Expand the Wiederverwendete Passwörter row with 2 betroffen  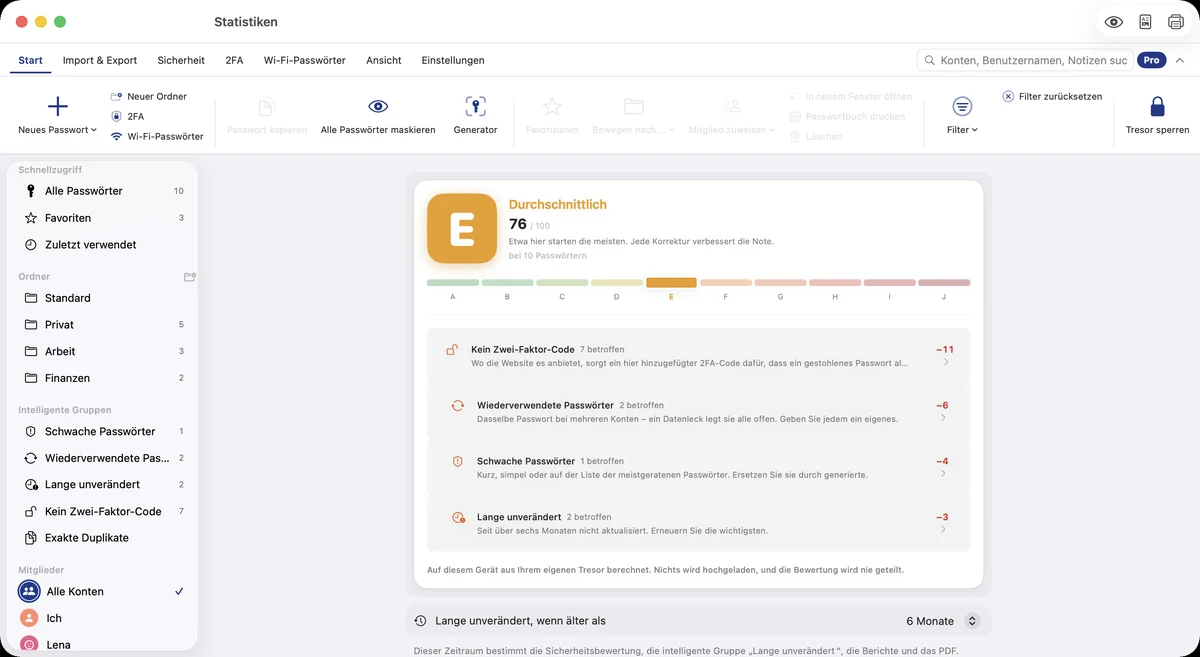(x=698, y=411)
